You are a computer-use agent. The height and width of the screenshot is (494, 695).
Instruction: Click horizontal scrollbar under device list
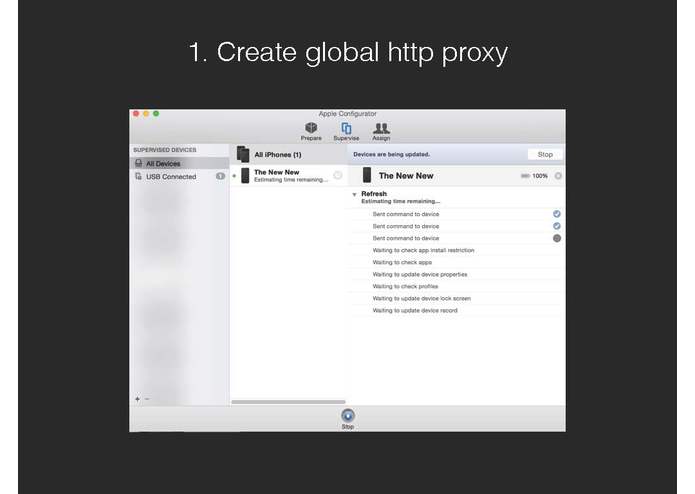pyautogui.click(x=288, y=402)
